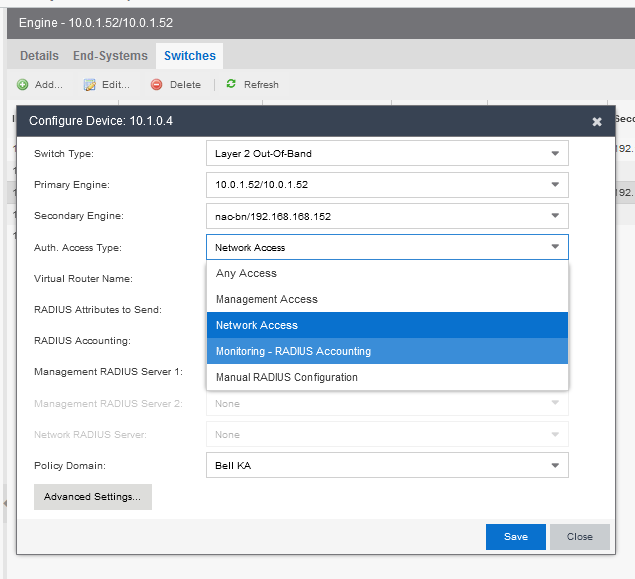Collapse the Auth. Access Type dropdown

click(x=555, y=247)
